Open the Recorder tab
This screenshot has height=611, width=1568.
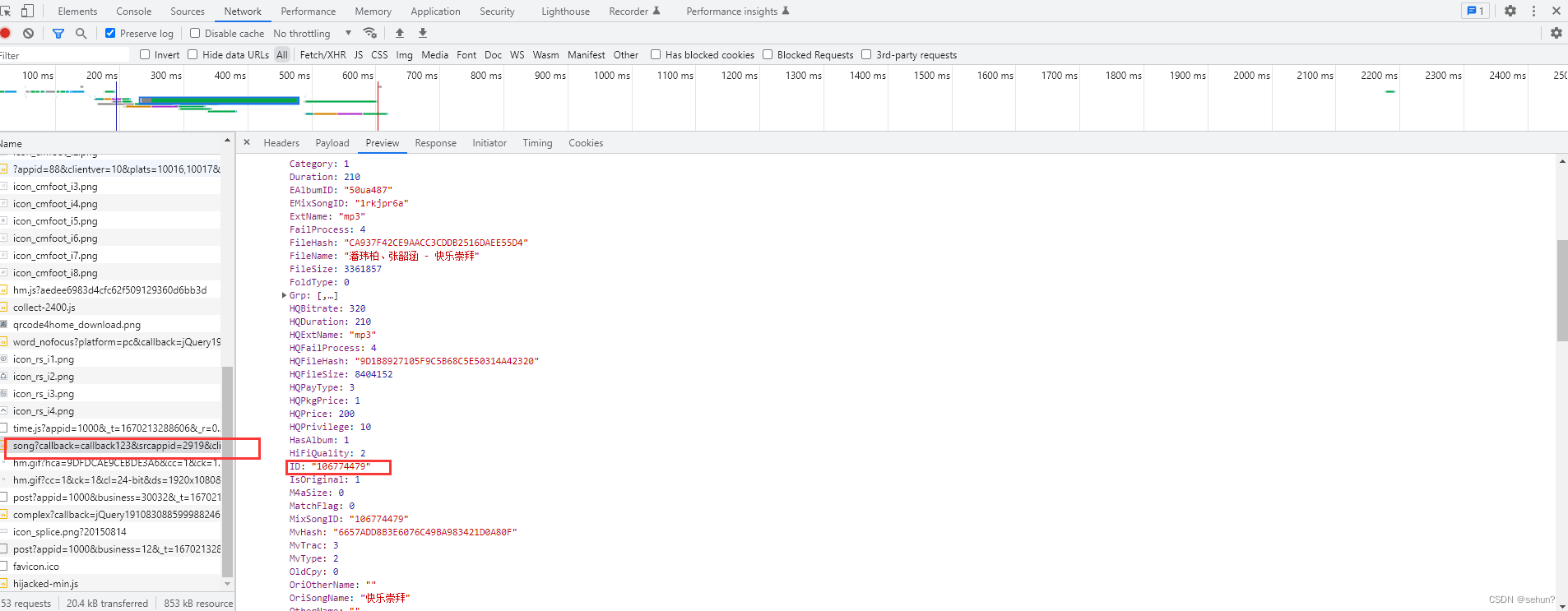[634, 11]
